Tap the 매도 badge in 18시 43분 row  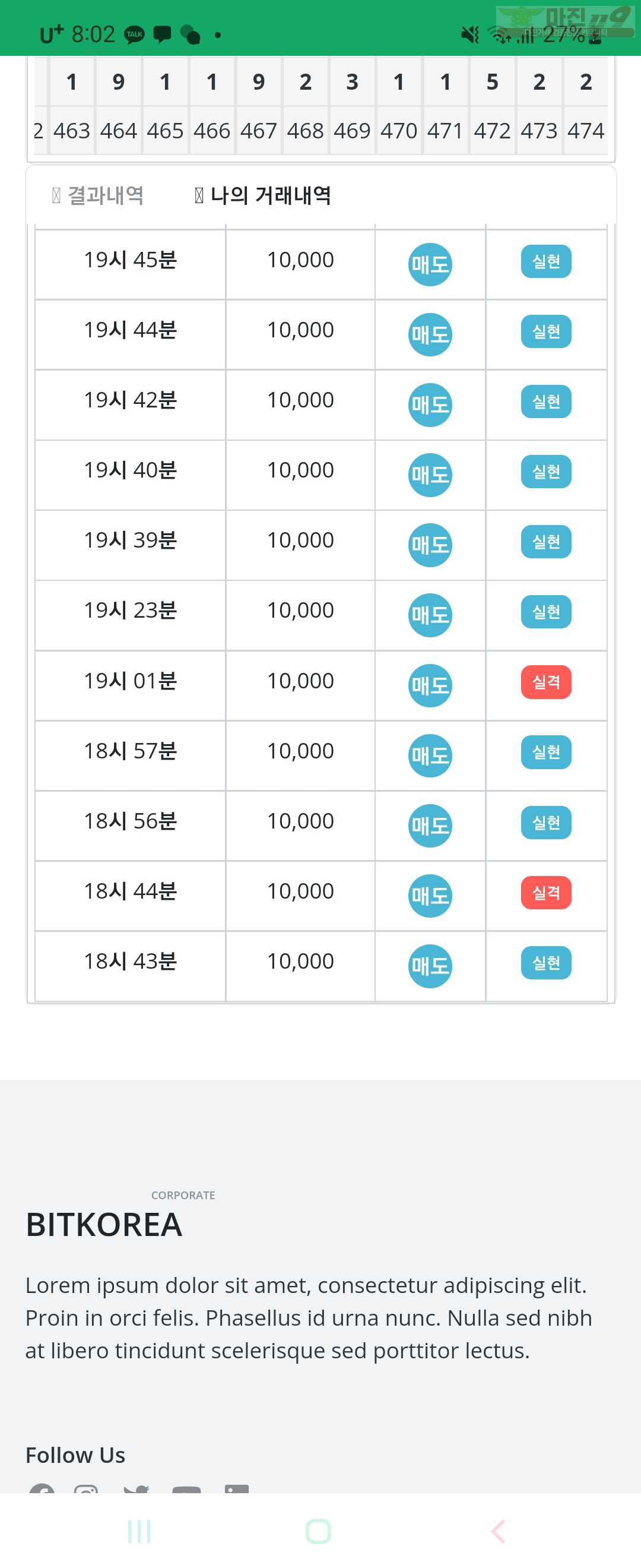[430, 966]
